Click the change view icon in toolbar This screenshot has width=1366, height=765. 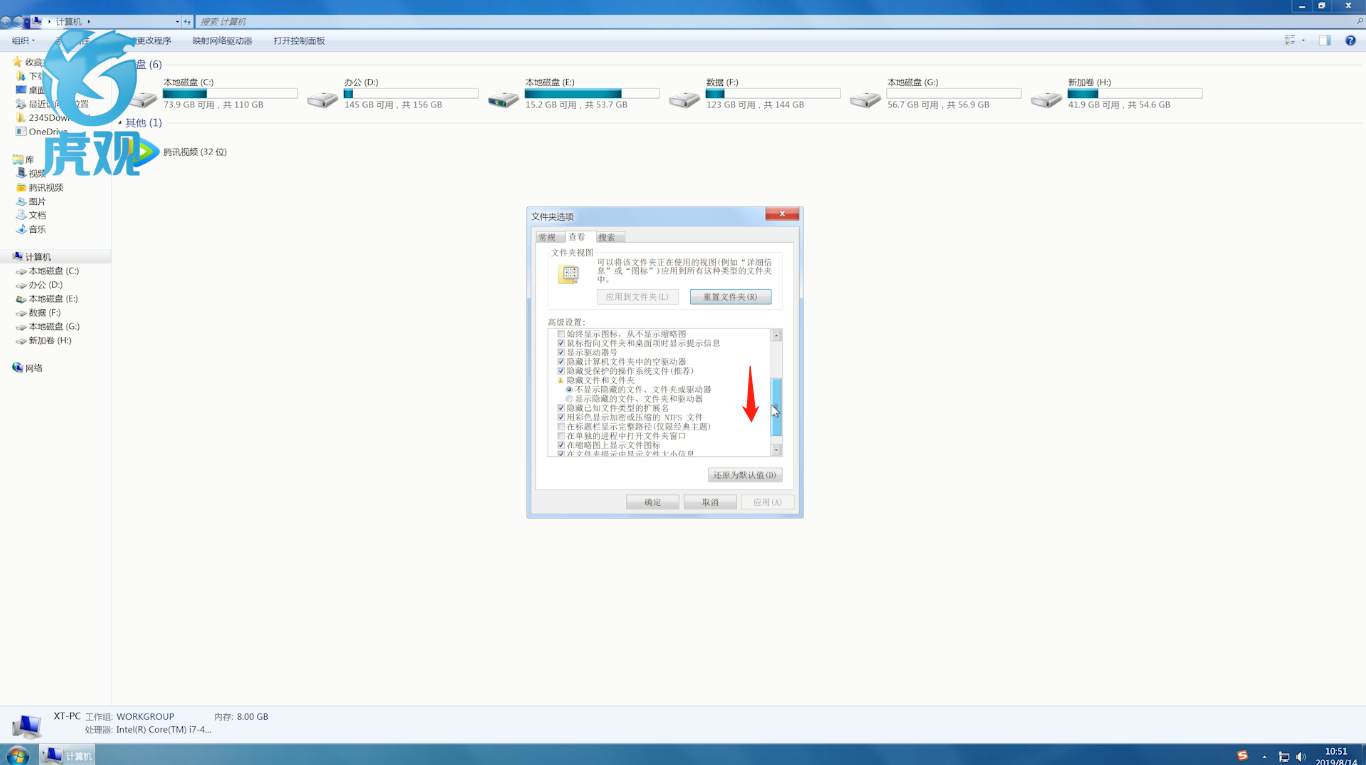(1290, 41)
